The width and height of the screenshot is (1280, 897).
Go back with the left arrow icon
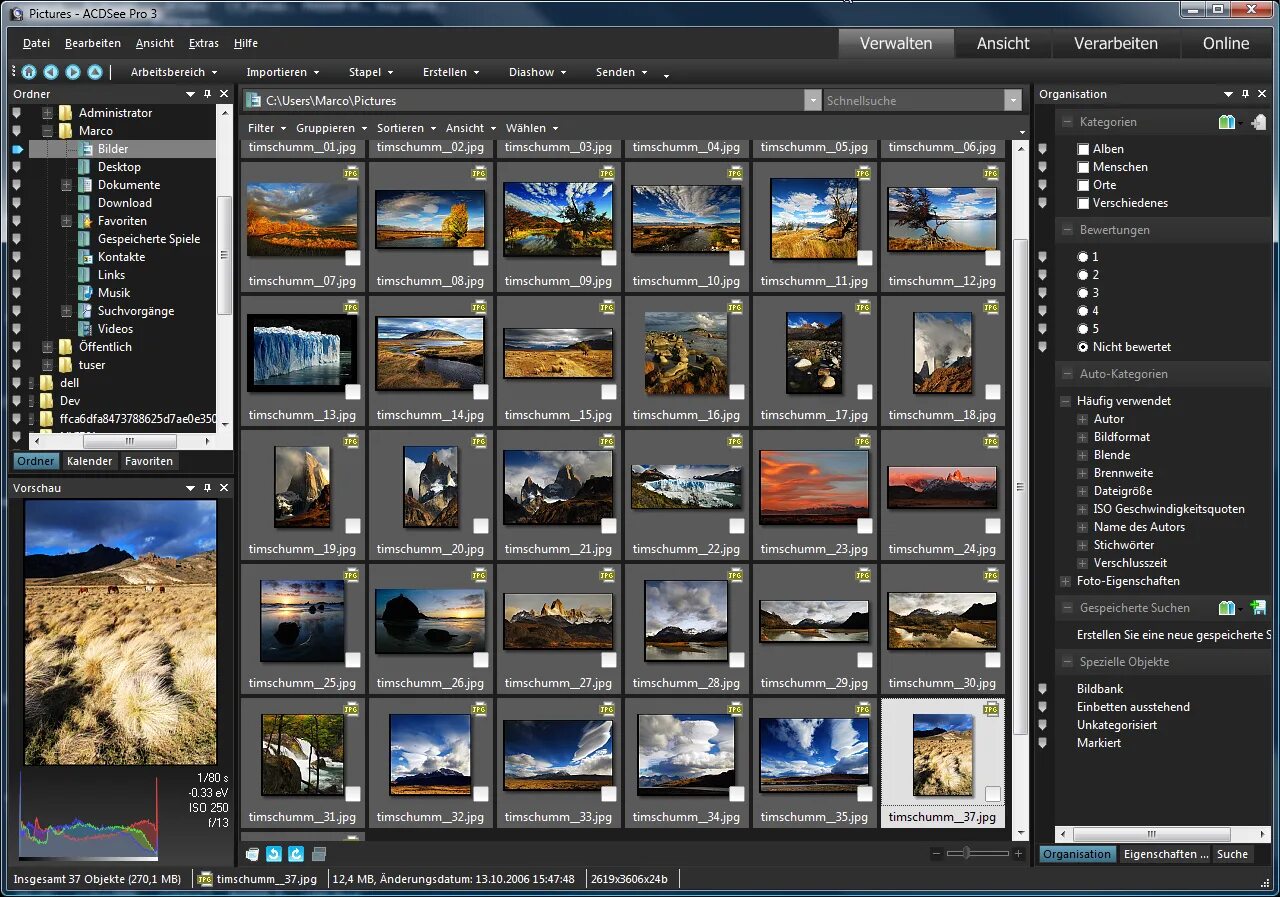click(51, 72)
